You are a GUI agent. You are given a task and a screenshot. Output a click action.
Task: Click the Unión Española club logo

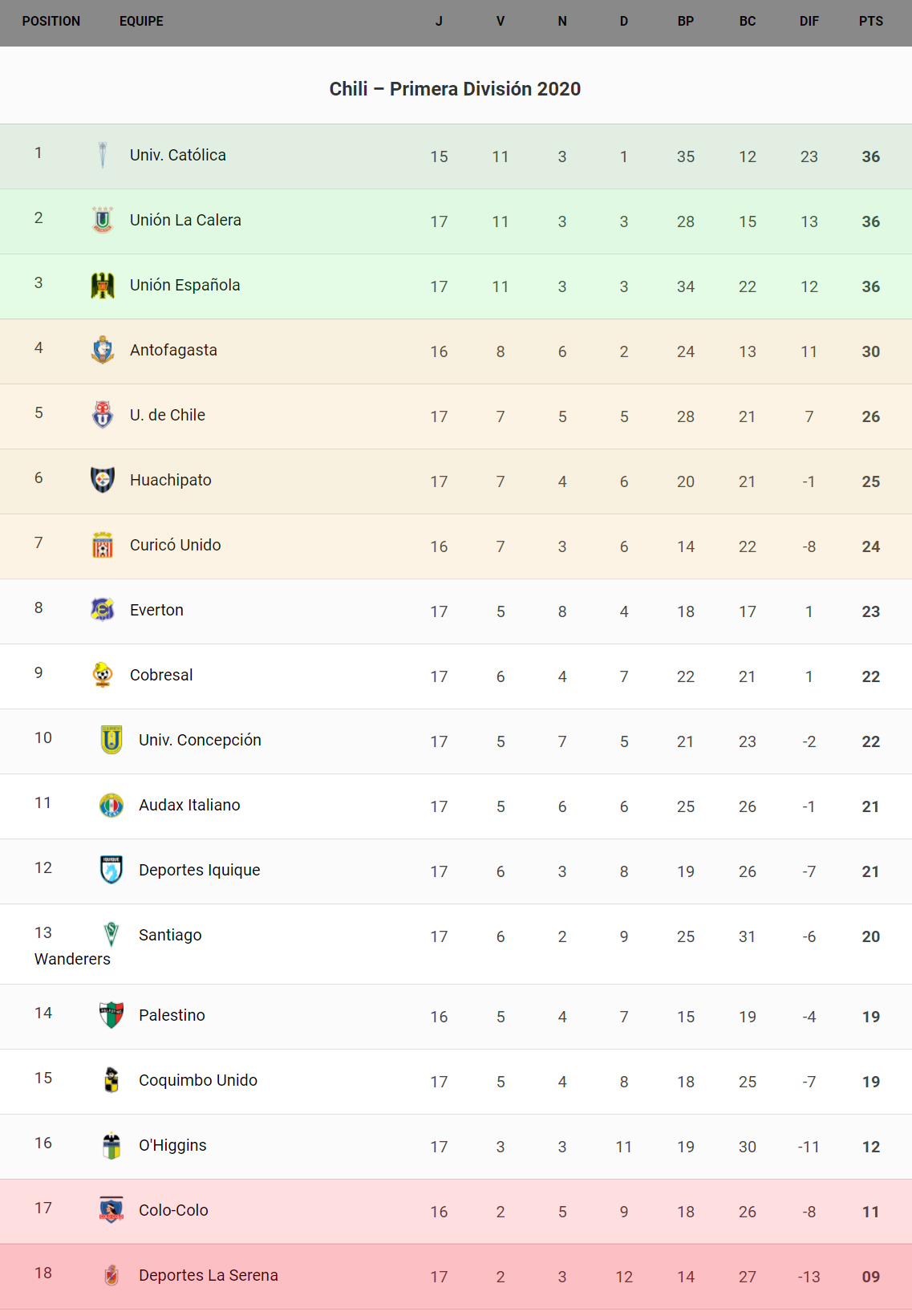[x=103, y=285]
